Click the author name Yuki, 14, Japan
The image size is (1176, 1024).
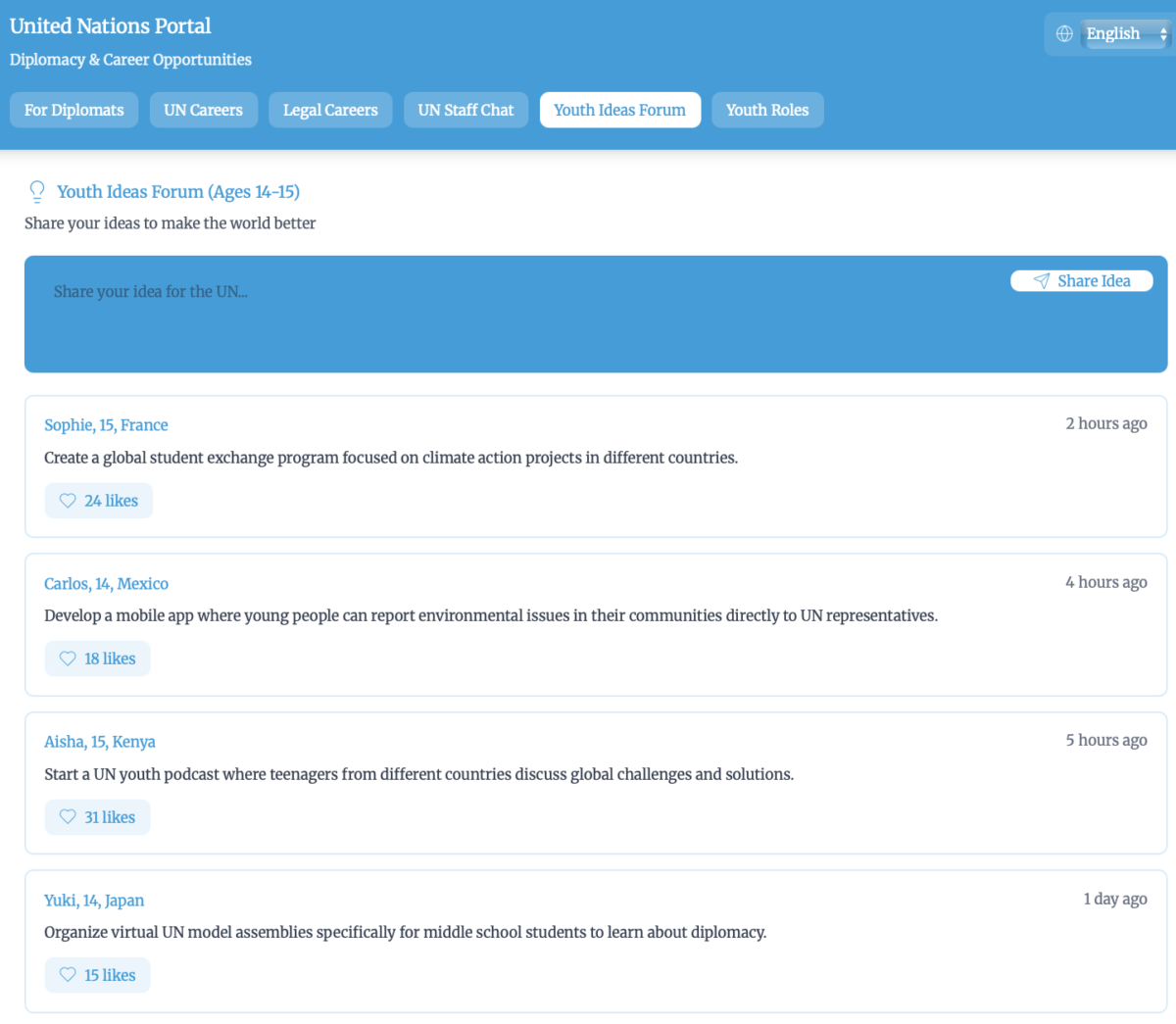point(94,901)
